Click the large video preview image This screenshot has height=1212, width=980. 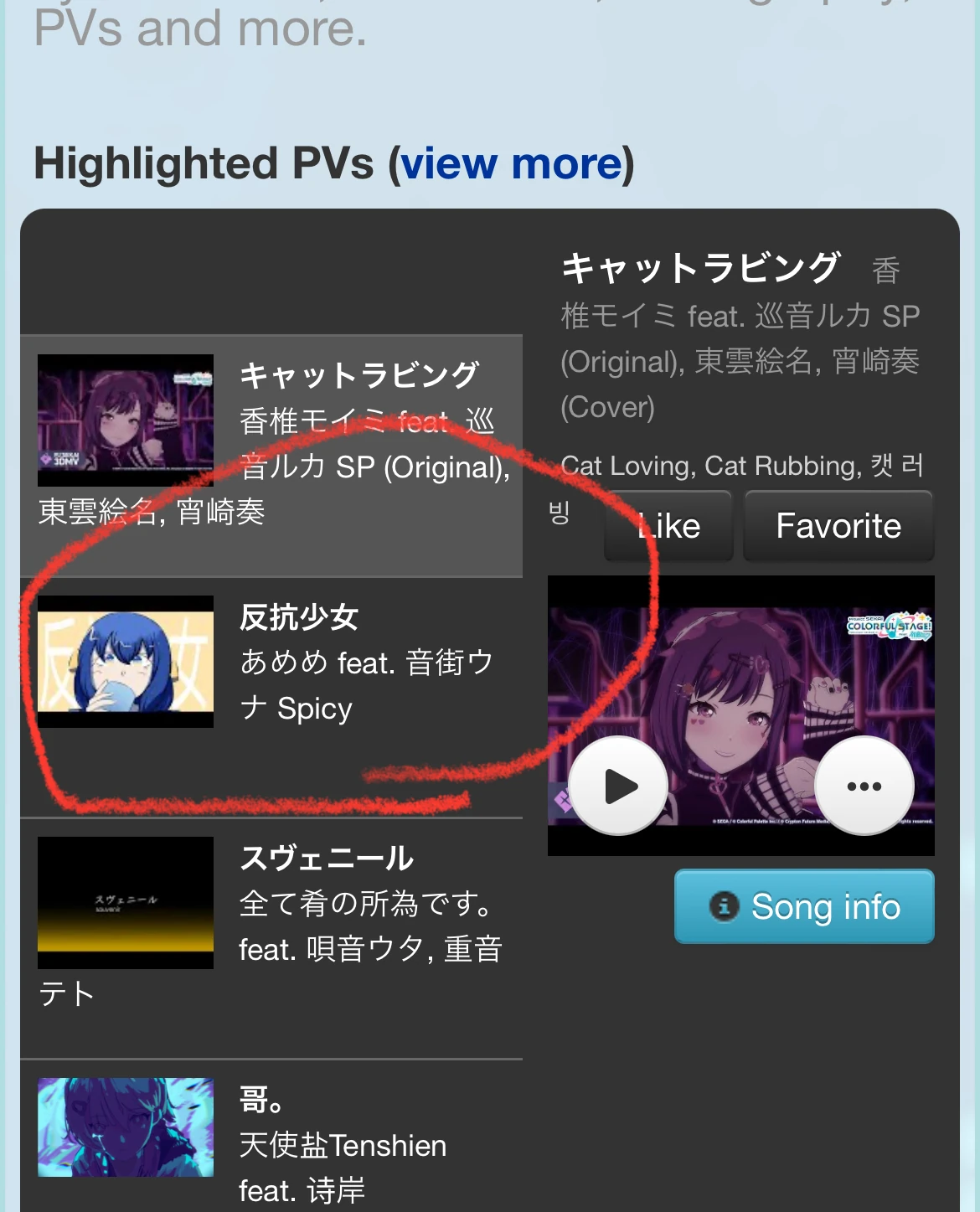coord(741,715)
